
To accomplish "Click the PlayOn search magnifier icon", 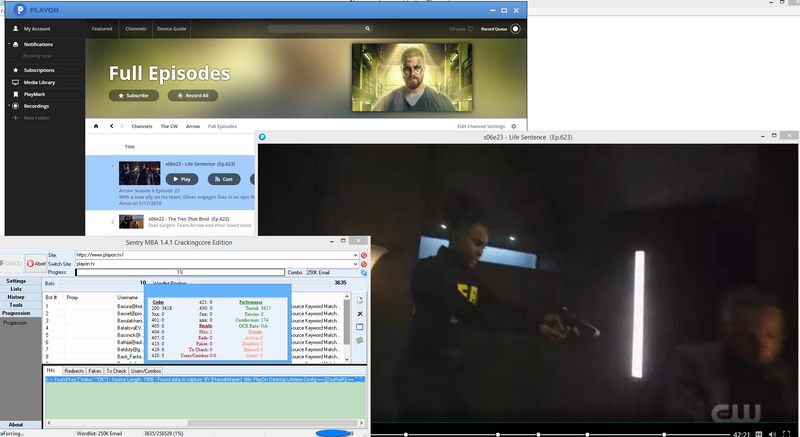I will (x=367, y=29).
